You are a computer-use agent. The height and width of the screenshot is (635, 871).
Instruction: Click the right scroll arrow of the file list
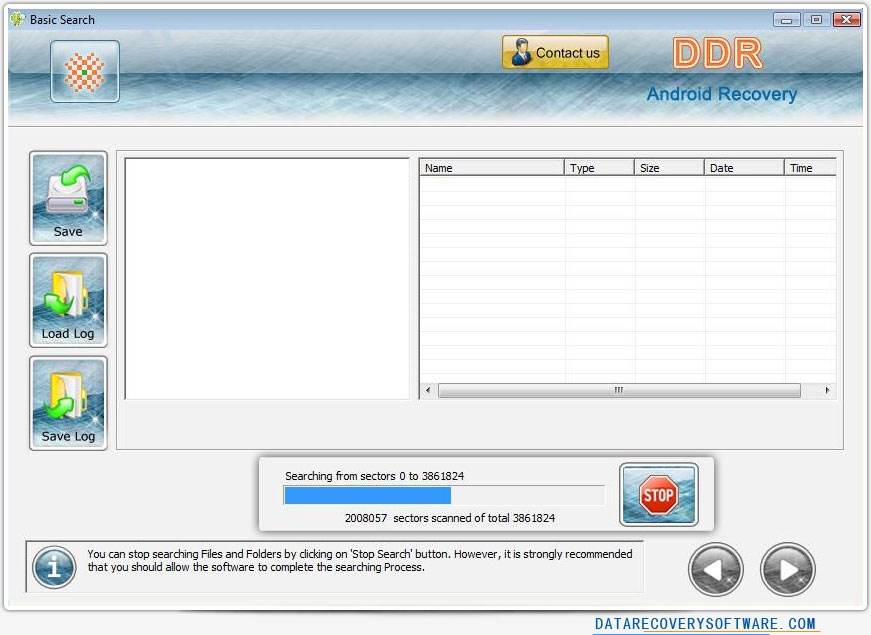point(827,391)
